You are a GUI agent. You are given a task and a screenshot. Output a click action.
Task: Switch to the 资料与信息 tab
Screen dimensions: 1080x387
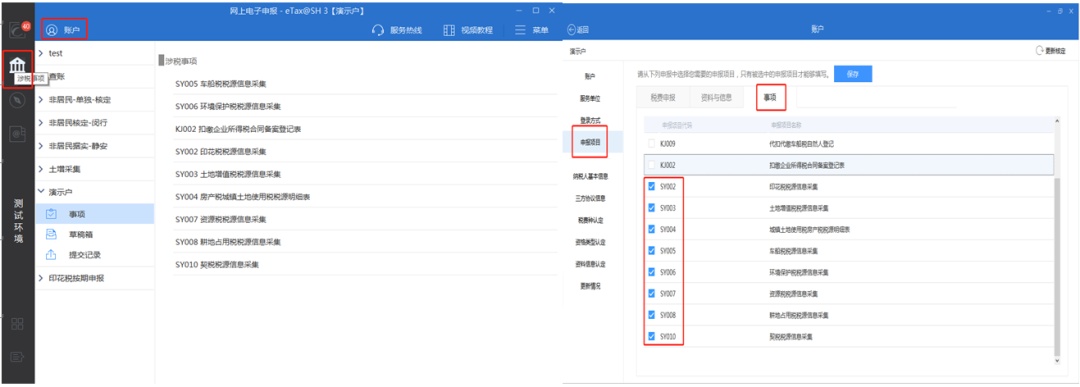tap(717, 97)
